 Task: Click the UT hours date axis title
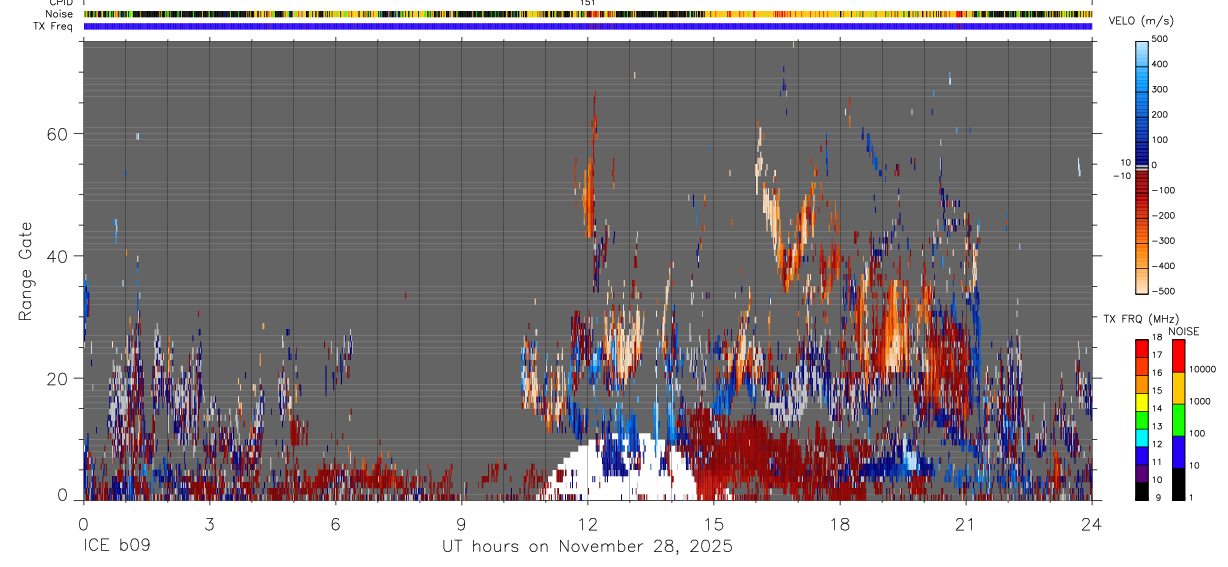click(588, 547)
